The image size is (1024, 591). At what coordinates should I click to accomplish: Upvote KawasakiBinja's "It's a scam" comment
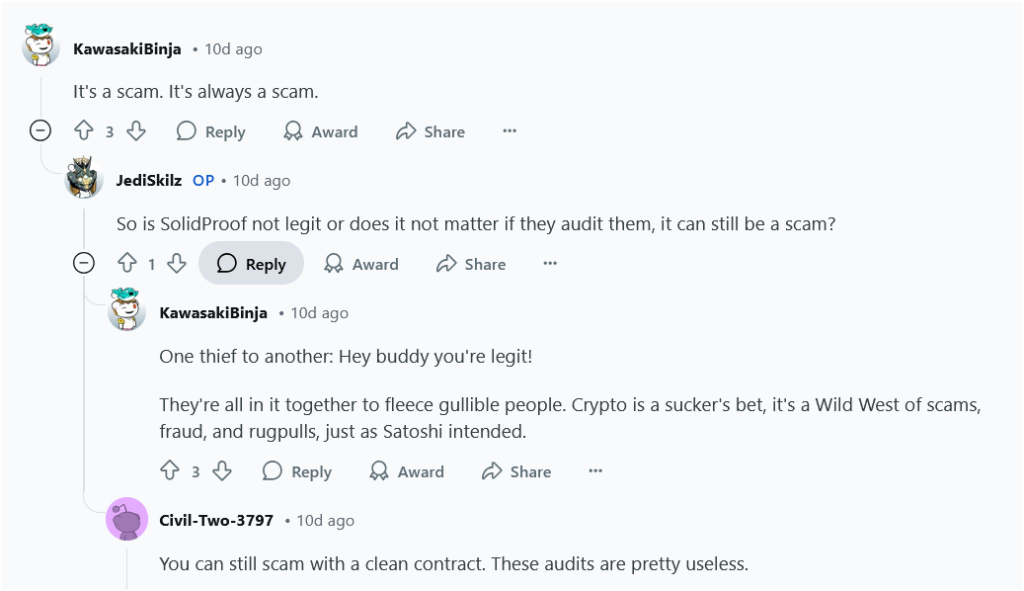pyautogui.click(x=84, y=131)
